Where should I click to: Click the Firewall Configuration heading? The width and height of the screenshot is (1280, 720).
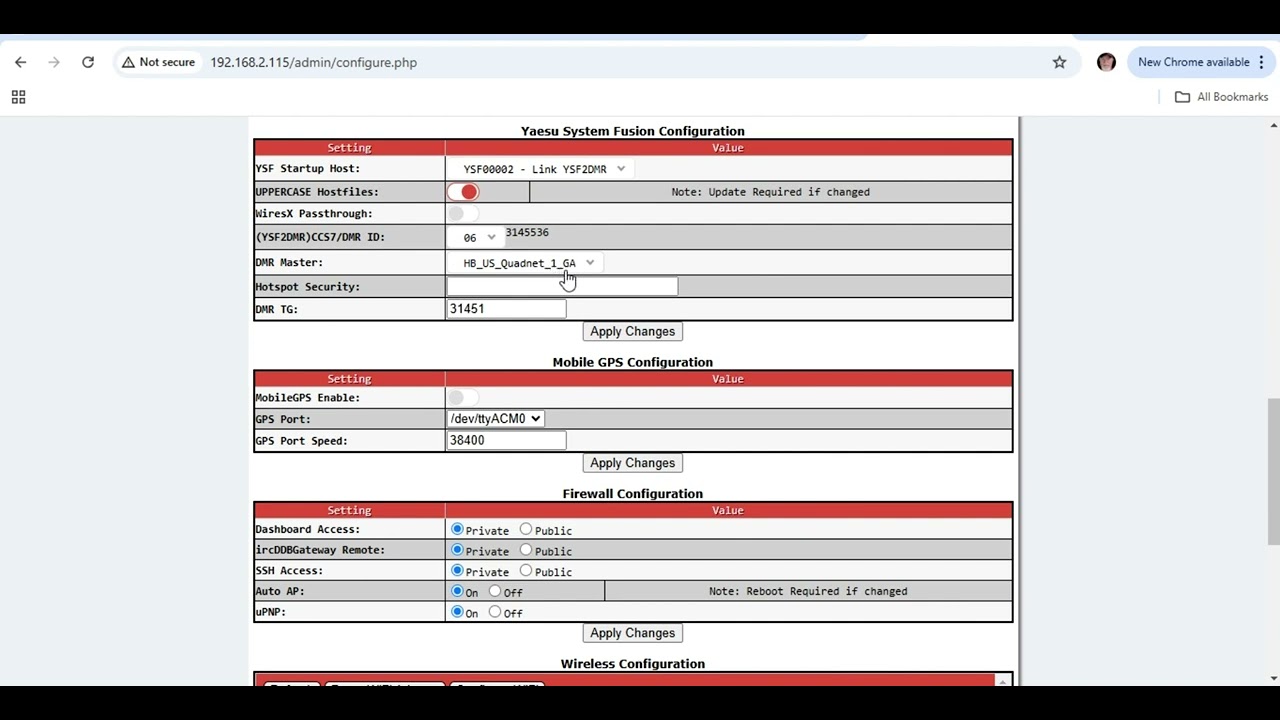click(632, 494)
